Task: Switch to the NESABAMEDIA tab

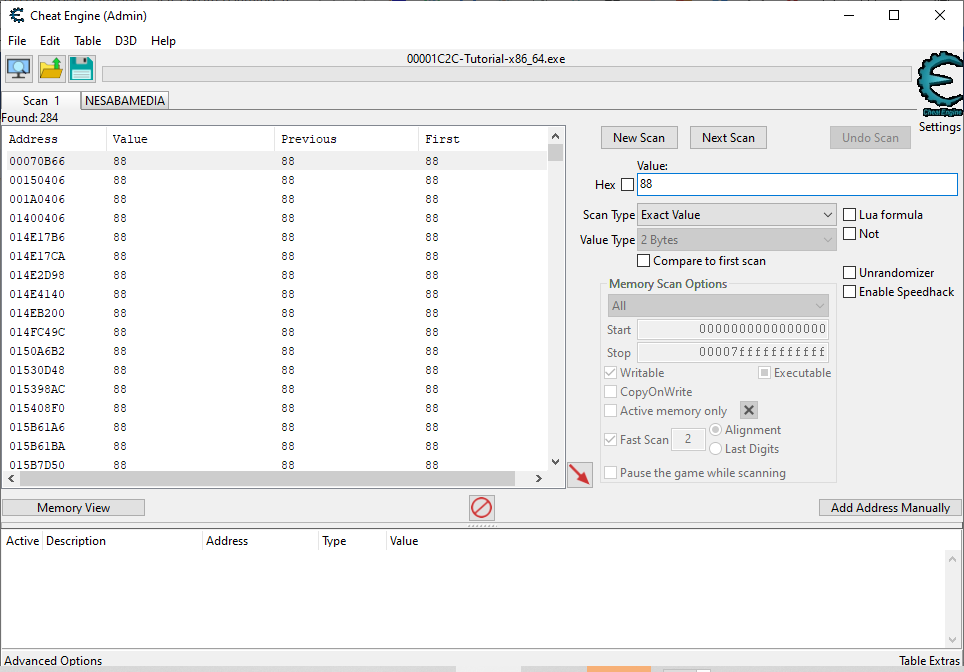Action: point(125,101)
